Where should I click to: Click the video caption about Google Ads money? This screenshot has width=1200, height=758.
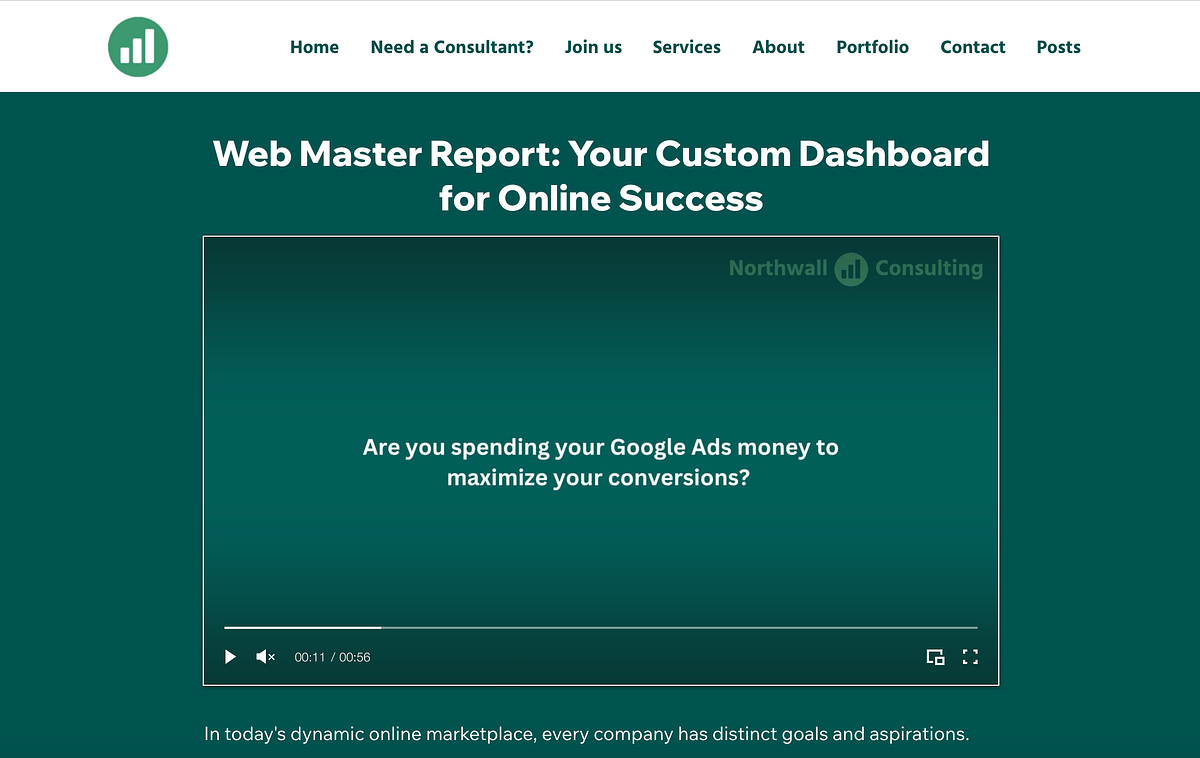(600, 462)
